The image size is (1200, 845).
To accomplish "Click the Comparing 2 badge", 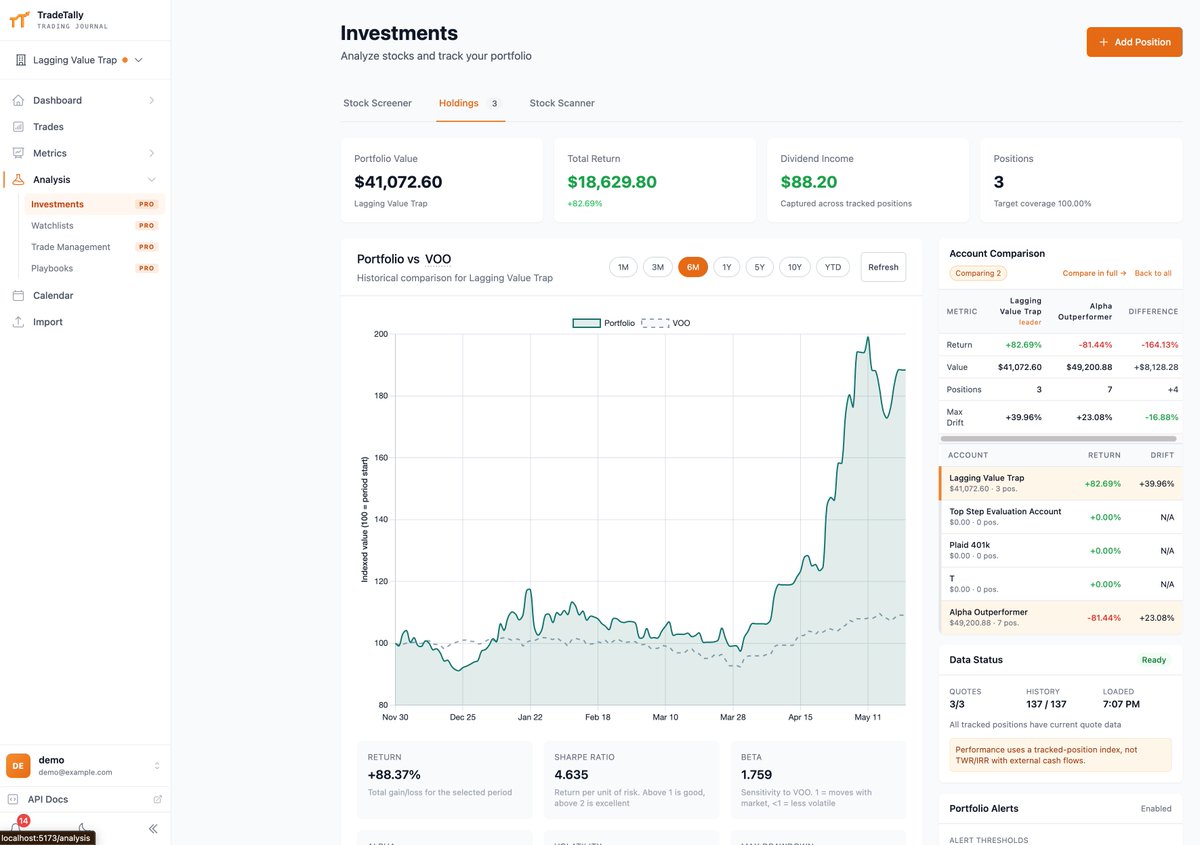I will click(976, 273).
